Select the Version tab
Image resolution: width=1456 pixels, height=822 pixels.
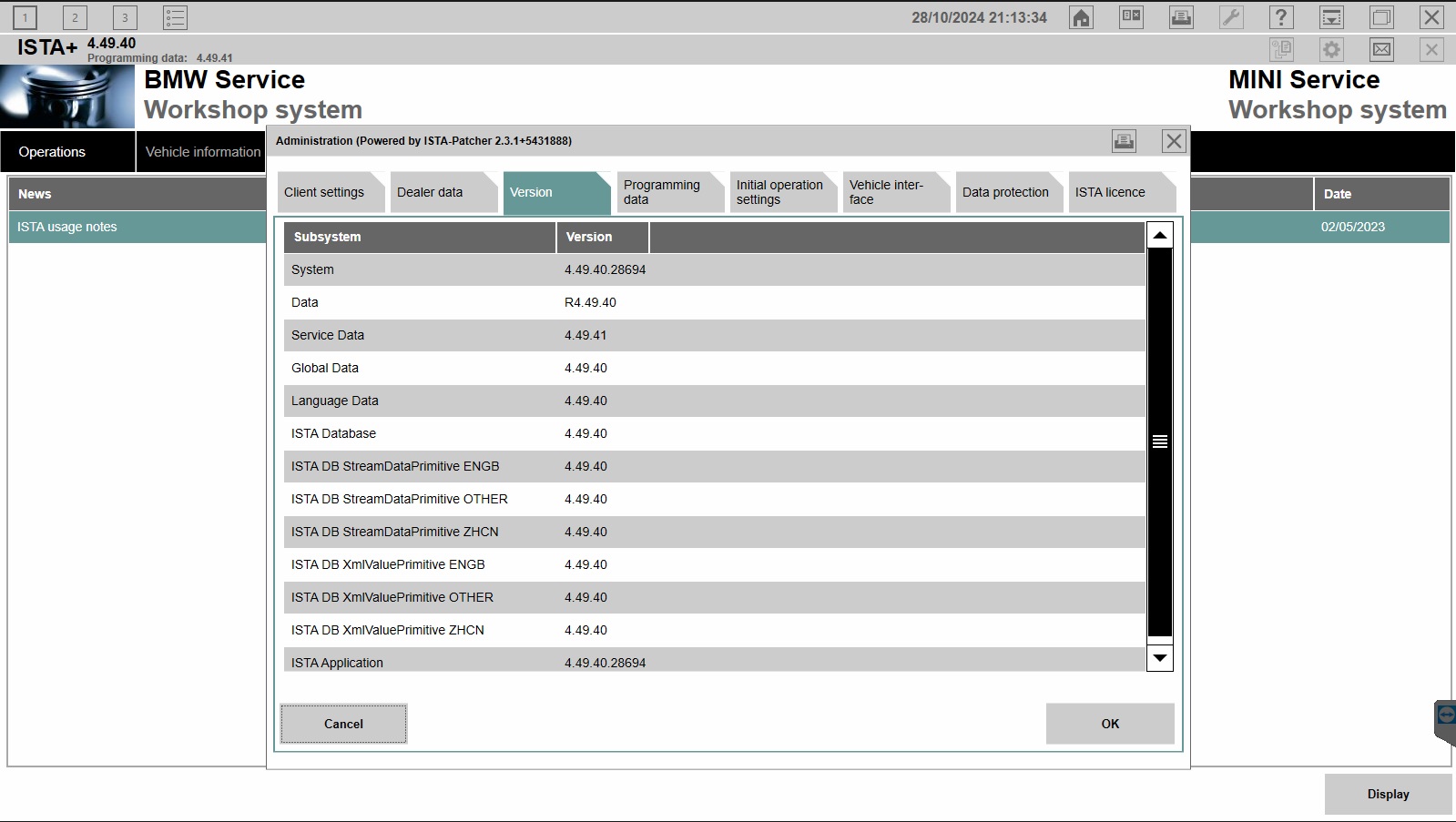pyautogui.click(x=555, y=192)
